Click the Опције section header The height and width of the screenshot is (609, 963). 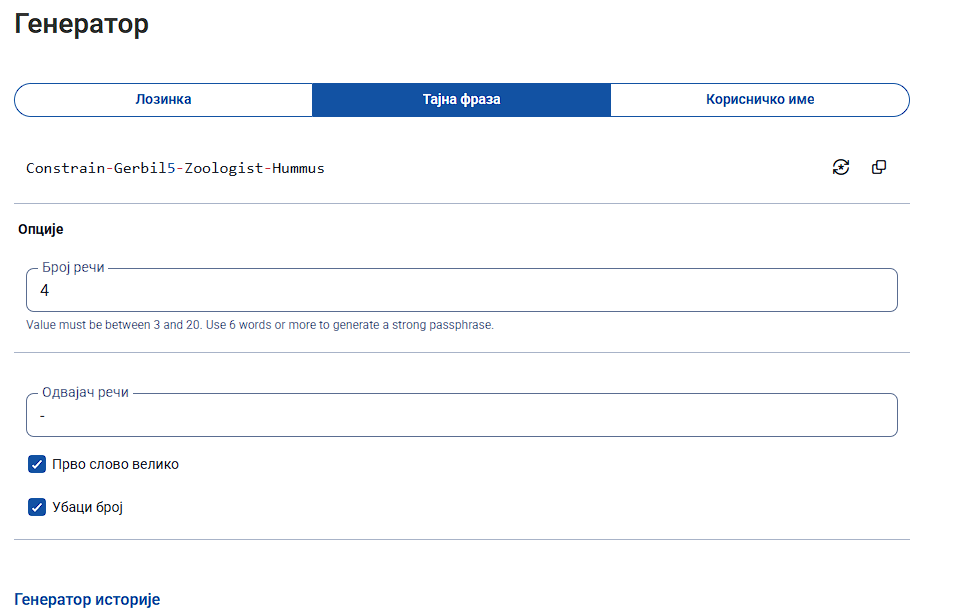41,229
